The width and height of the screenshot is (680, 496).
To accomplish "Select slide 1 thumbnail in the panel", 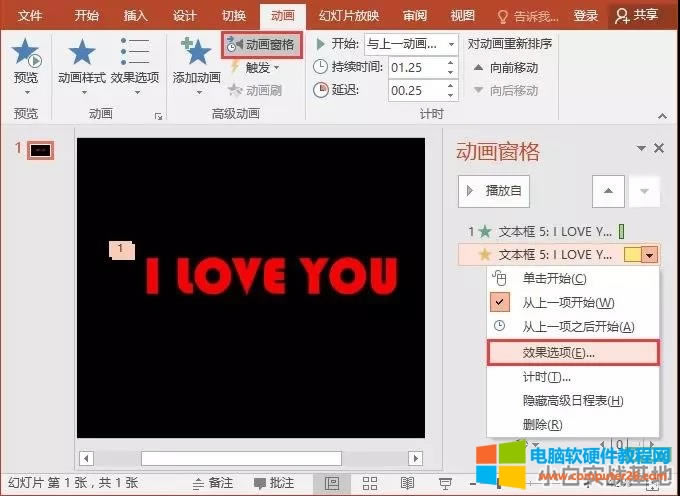I will pyautogui.click(x=40, y=150).
